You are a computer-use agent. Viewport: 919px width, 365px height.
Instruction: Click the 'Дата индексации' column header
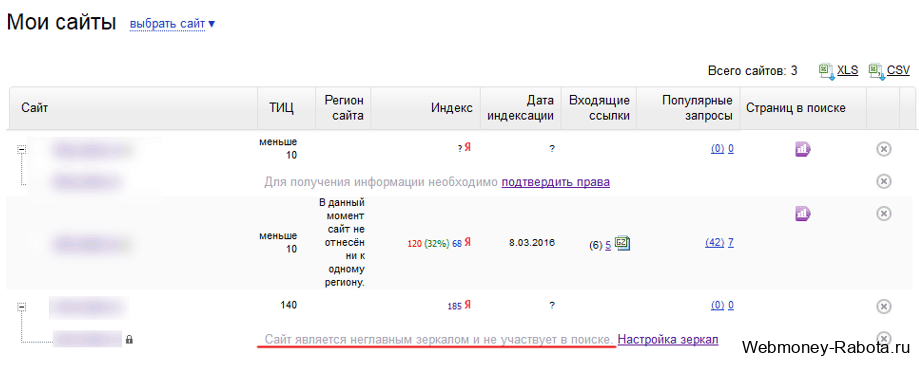coord(521,108)
